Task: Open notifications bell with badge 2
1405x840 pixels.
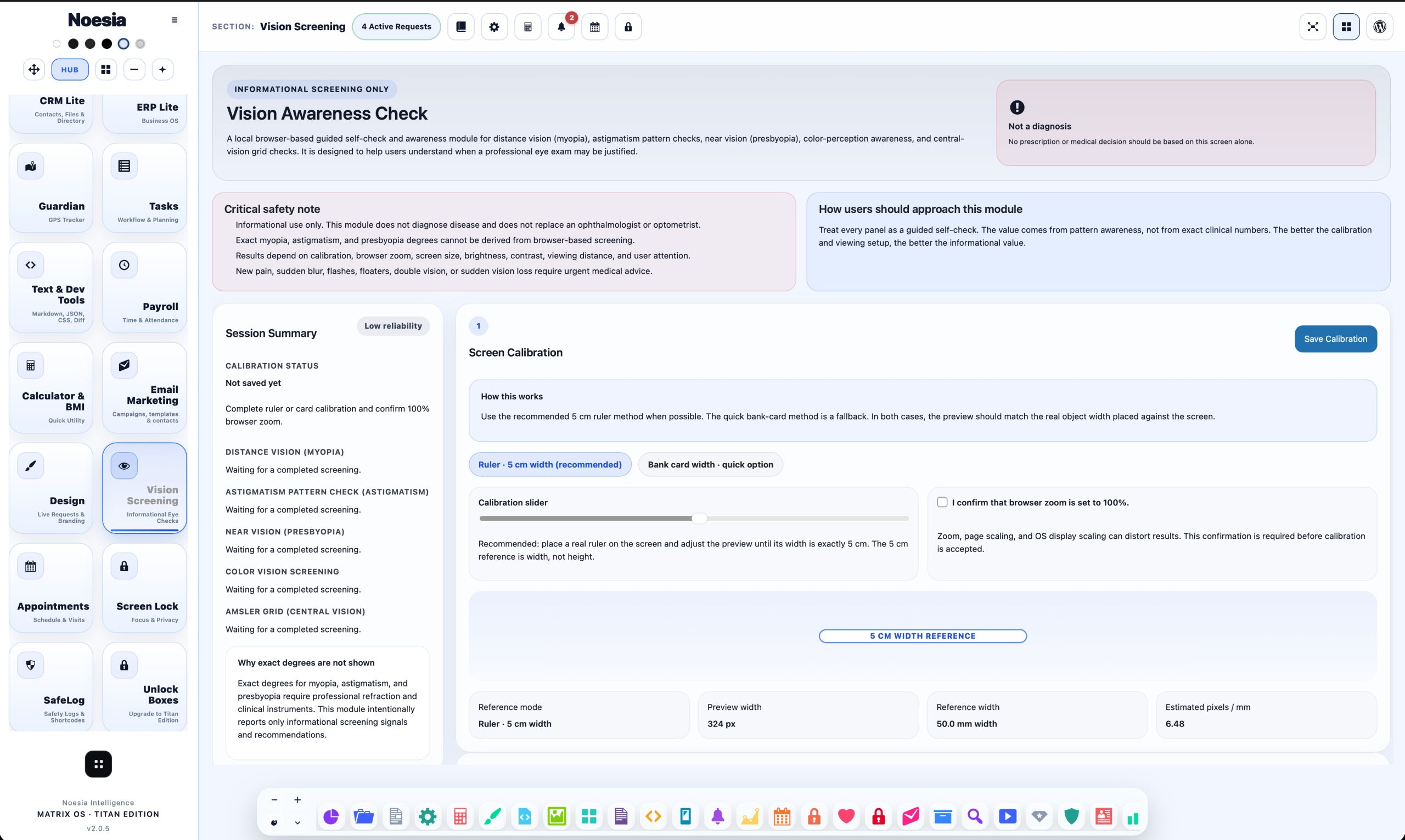Action: coord(561,26)
